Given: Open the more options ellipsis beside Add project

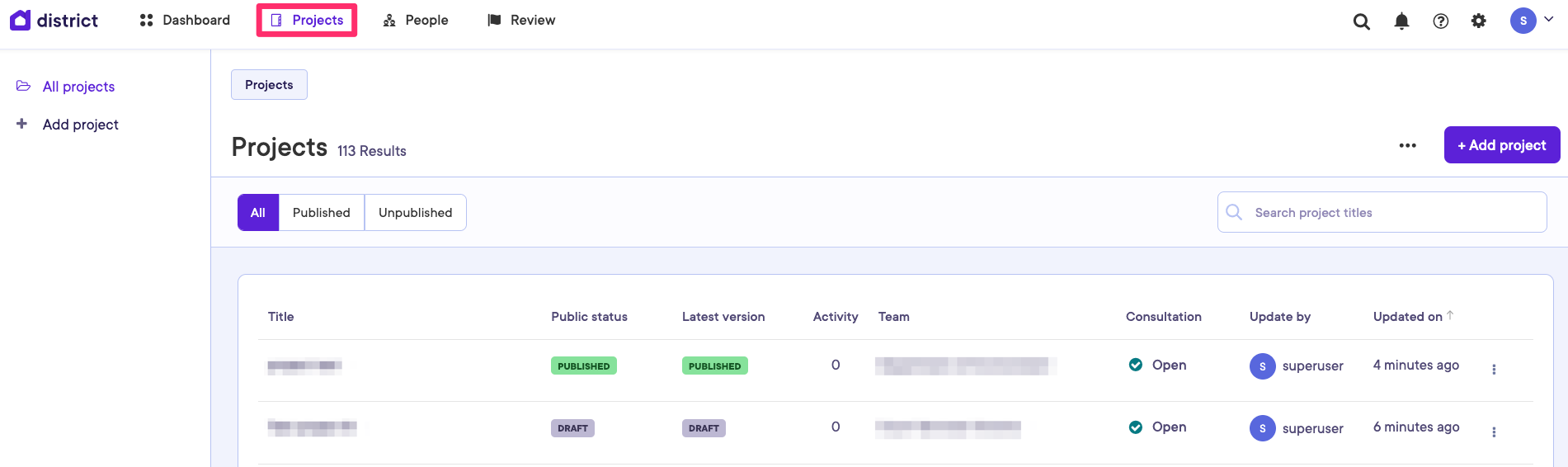Looking at the screenshot, I should tap(1407, 145).
